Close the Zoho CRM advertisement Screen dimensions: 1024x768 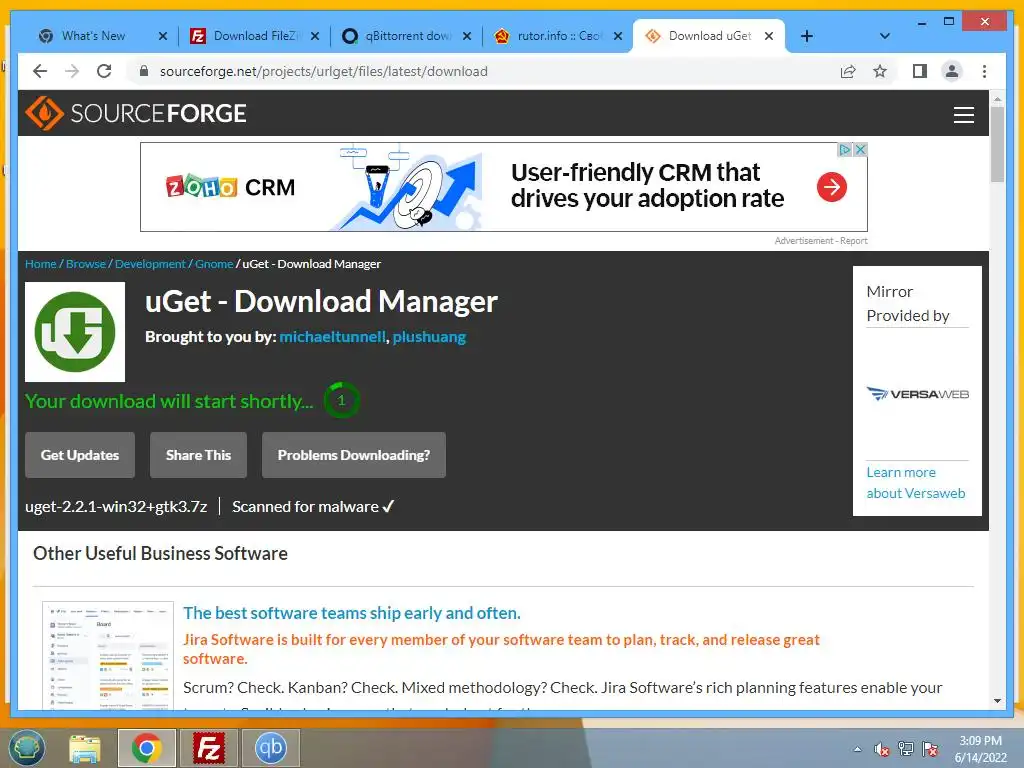[x=861, y=150]
